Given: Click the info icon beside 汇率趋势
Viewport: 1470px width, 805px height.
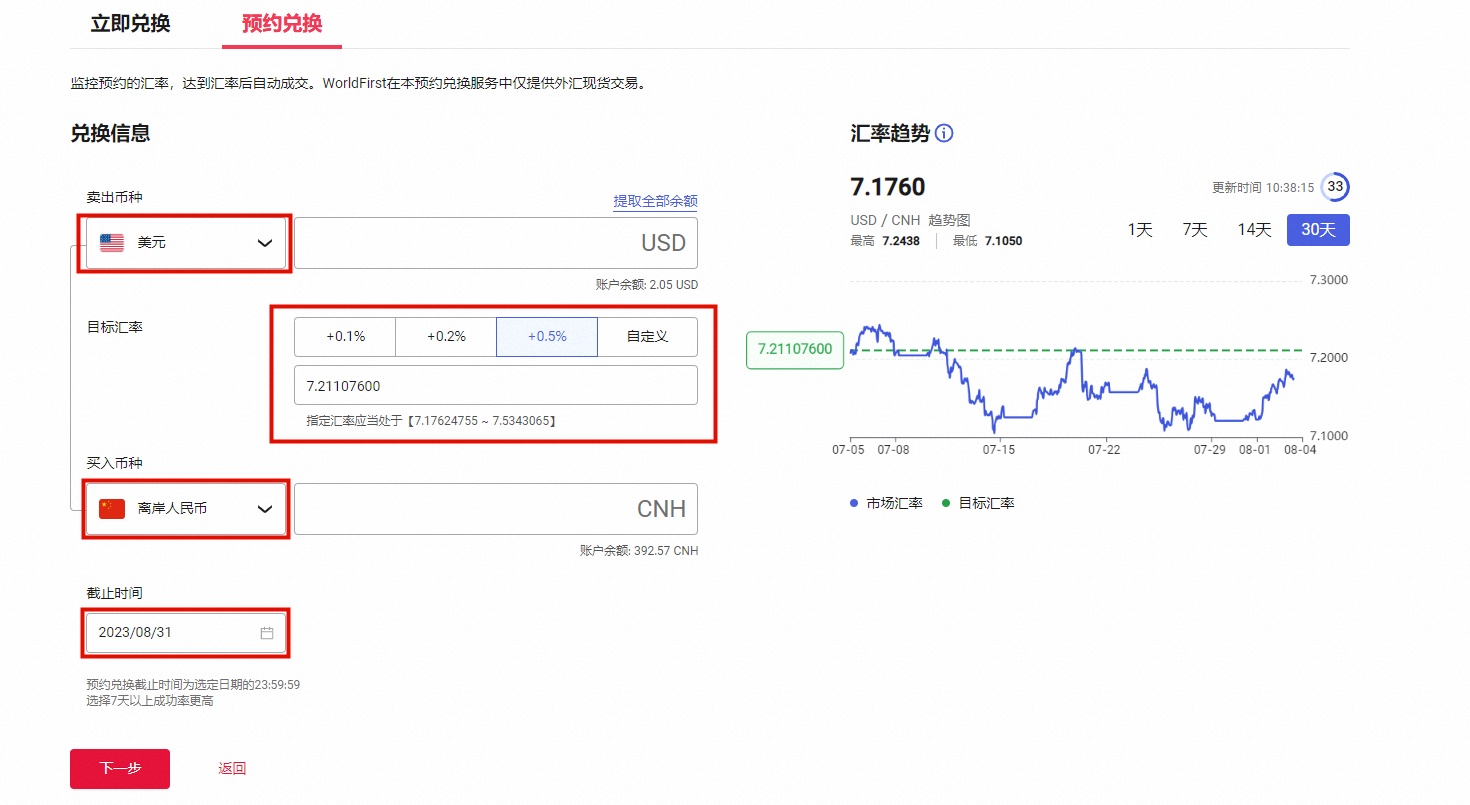Looking at the screenshot, I should [x=944, y=133].
